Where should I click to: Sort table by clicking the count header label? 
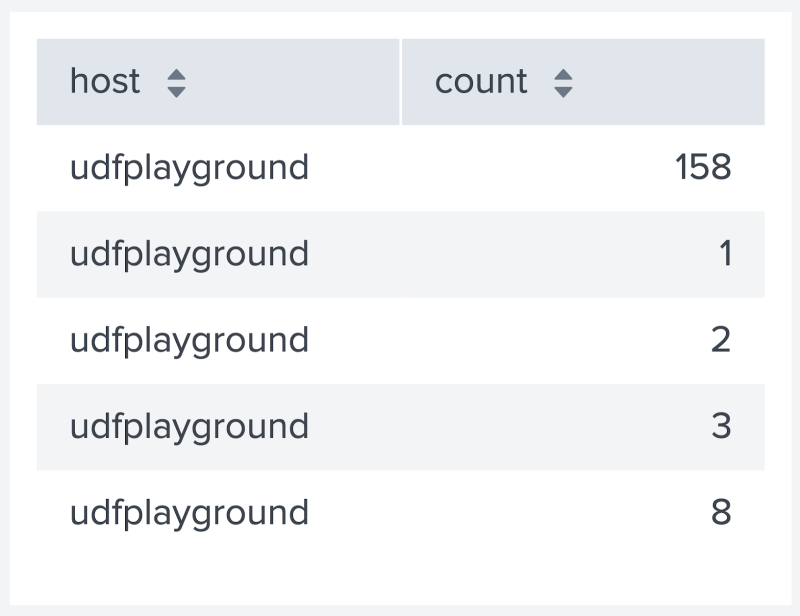[481, 82]
